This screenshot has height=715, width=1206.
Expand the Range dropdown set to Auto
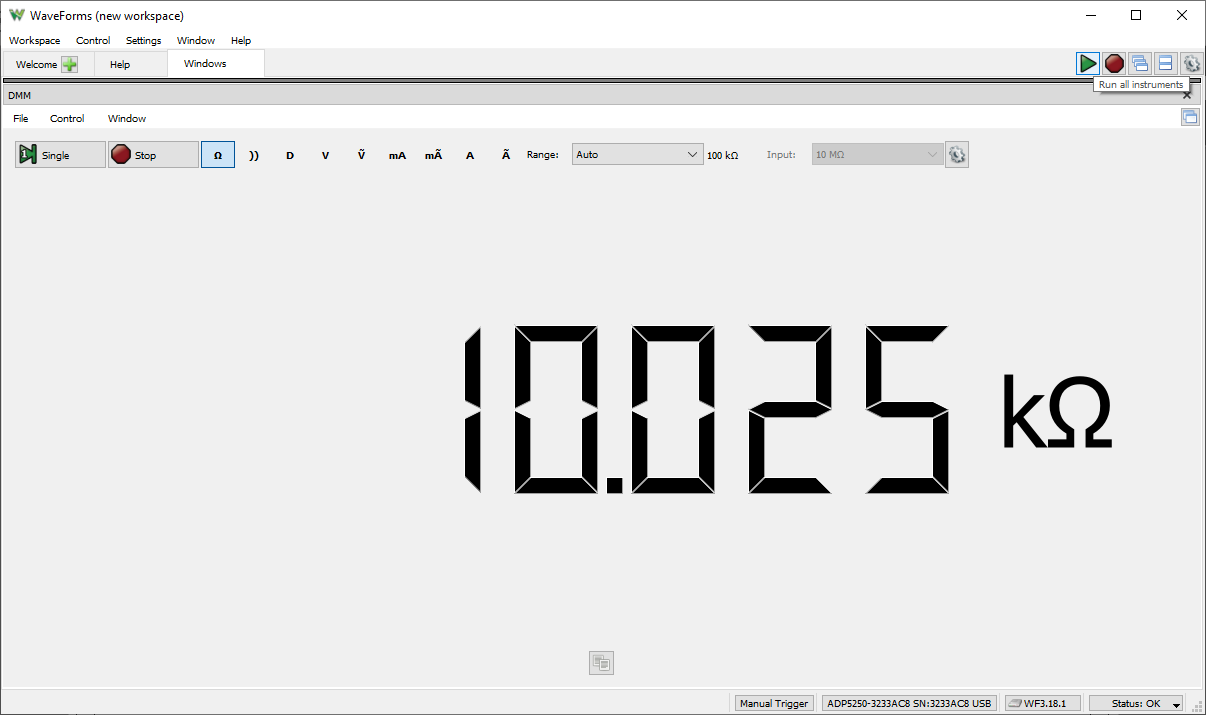638,155
